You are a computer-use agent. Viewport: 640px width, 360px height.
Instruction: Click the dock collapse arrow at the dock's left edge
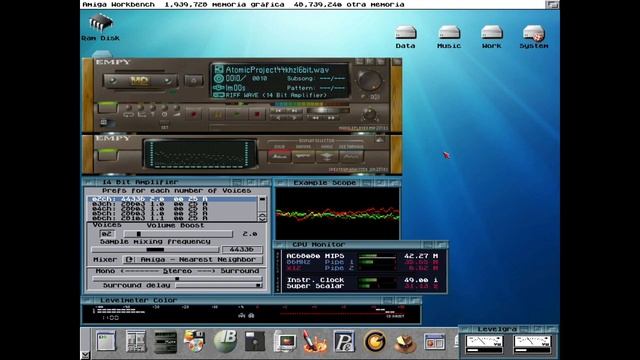85,355
